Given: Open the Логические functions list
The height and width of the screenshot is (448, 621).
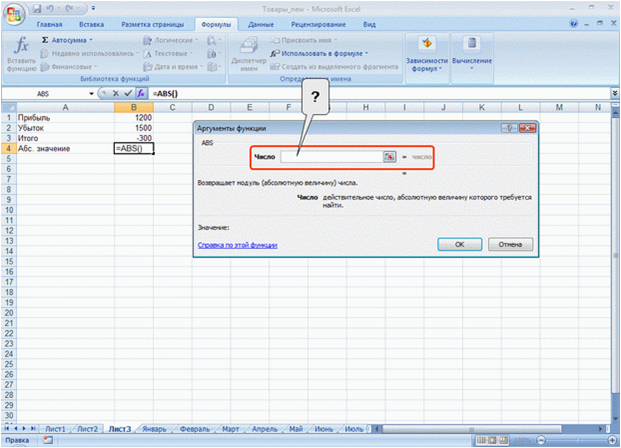Looking at the screenshot, I should pyautogui.click(x=171, y=40).
